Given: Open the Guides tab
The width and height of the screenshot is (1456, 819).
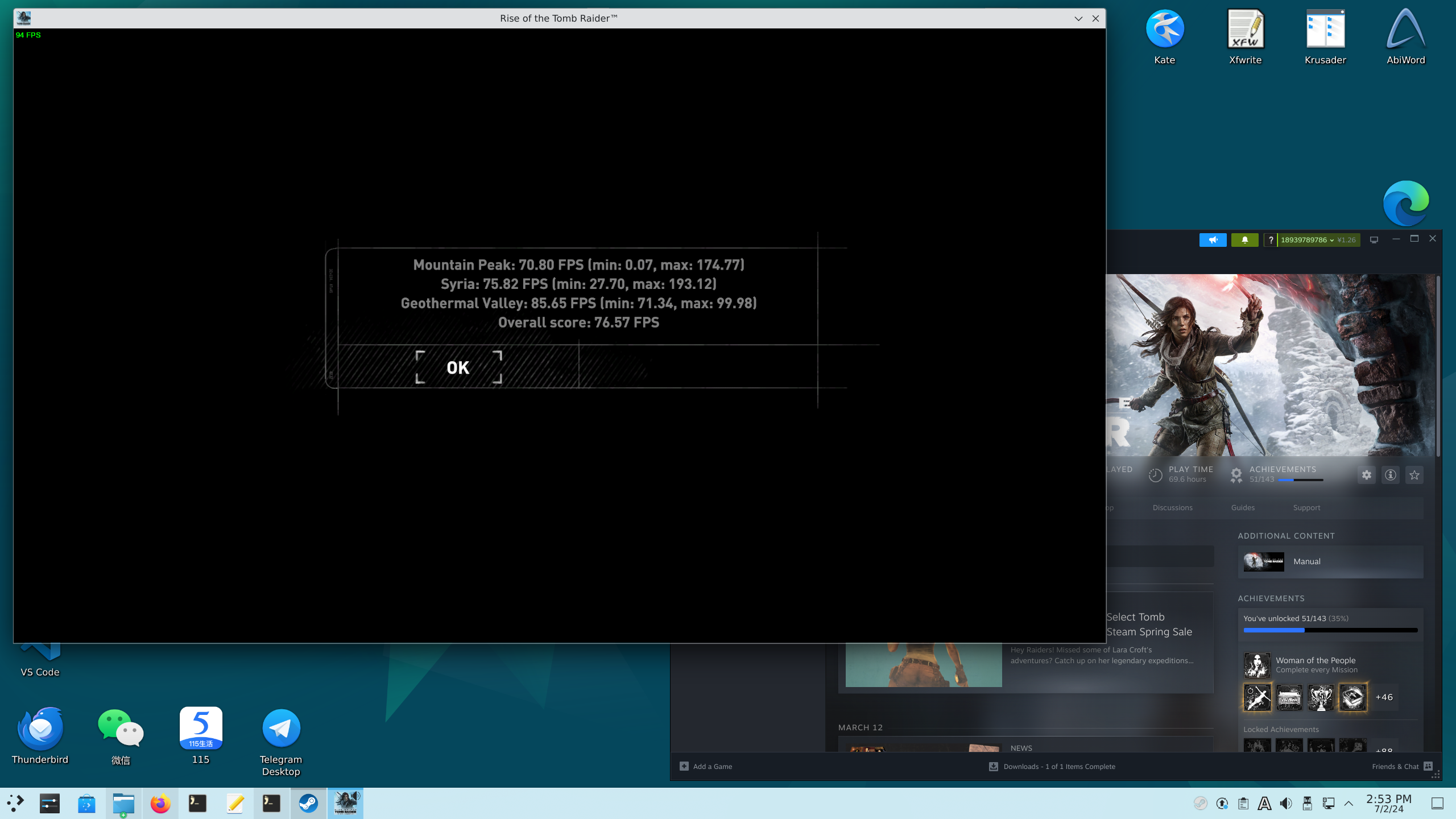Looking at the screenshot, I should tap(1243, 507).
